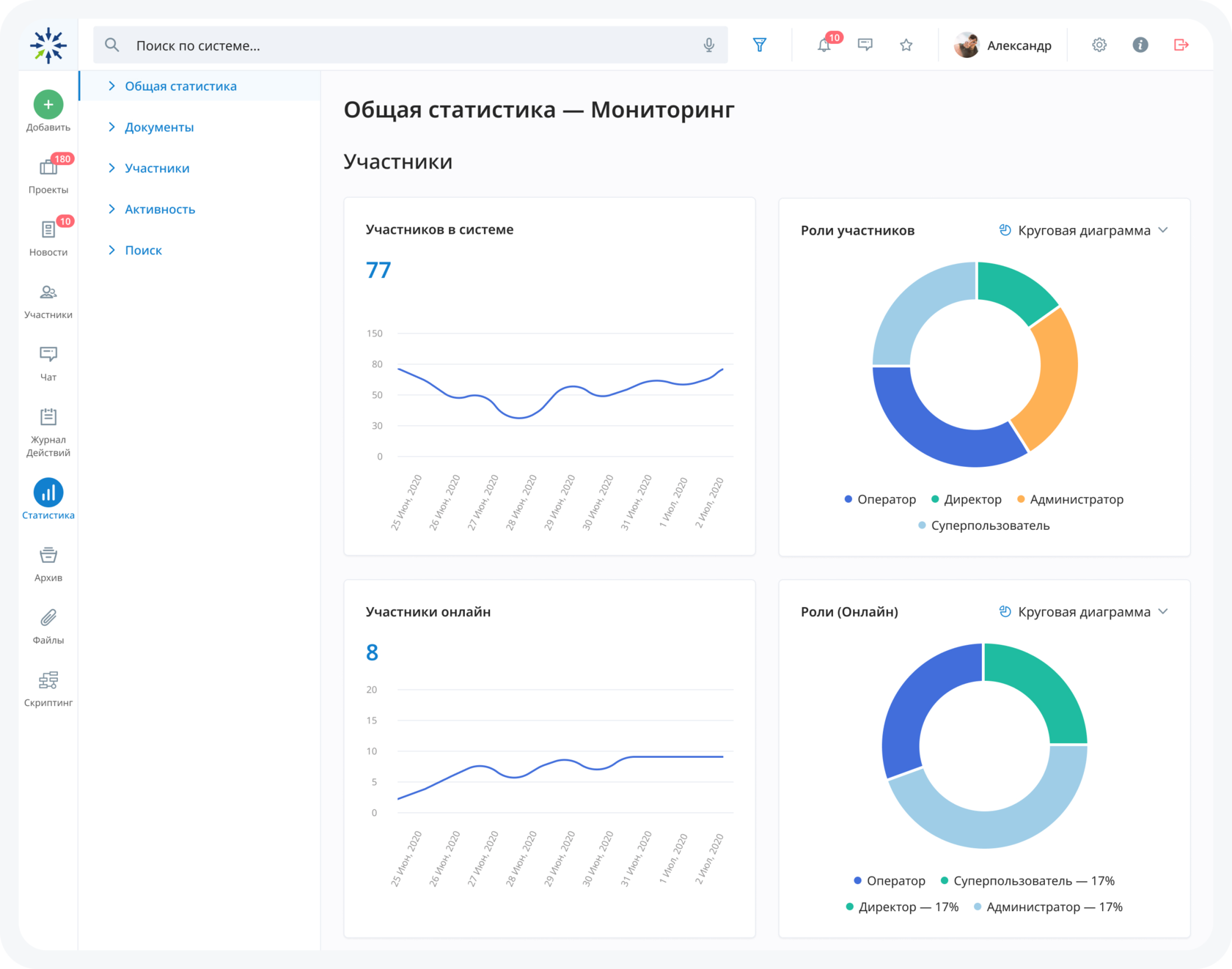Open Чат in the sidebar
The image size is (1232, 969).
(48, 364)
